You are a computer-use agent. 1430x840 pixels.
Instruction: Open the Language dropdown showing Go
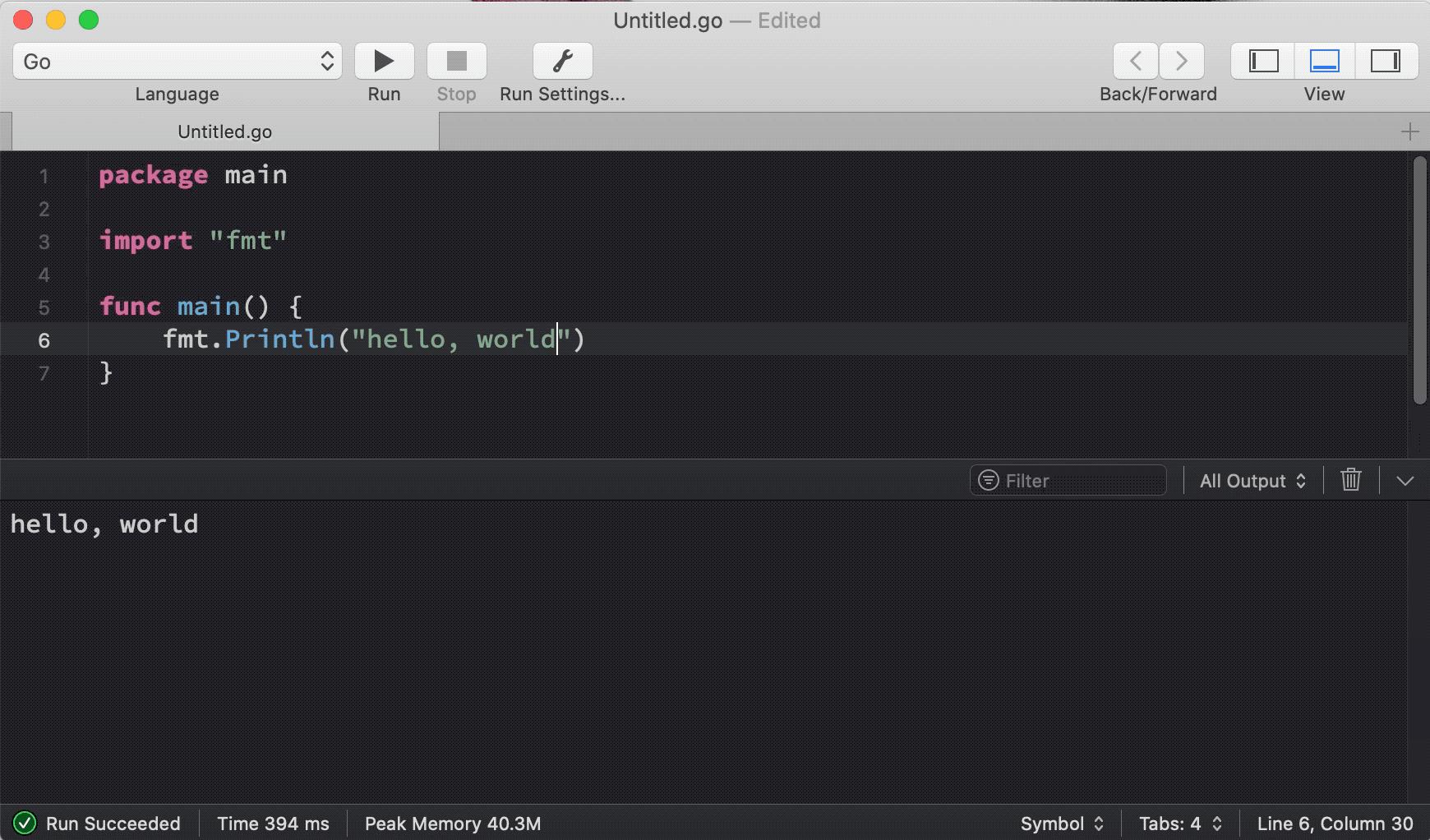177,61
